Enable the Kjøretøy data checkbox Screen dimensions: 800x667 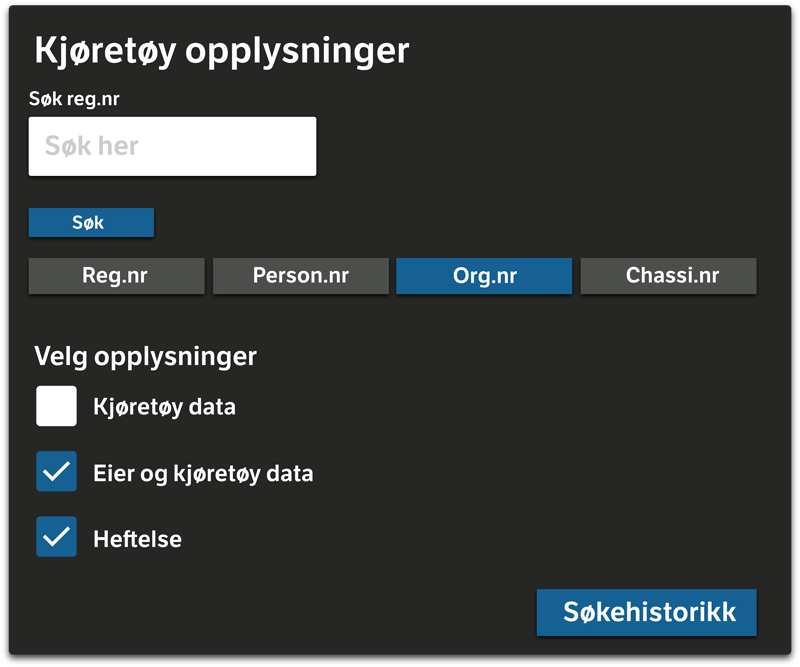point(57,406)
